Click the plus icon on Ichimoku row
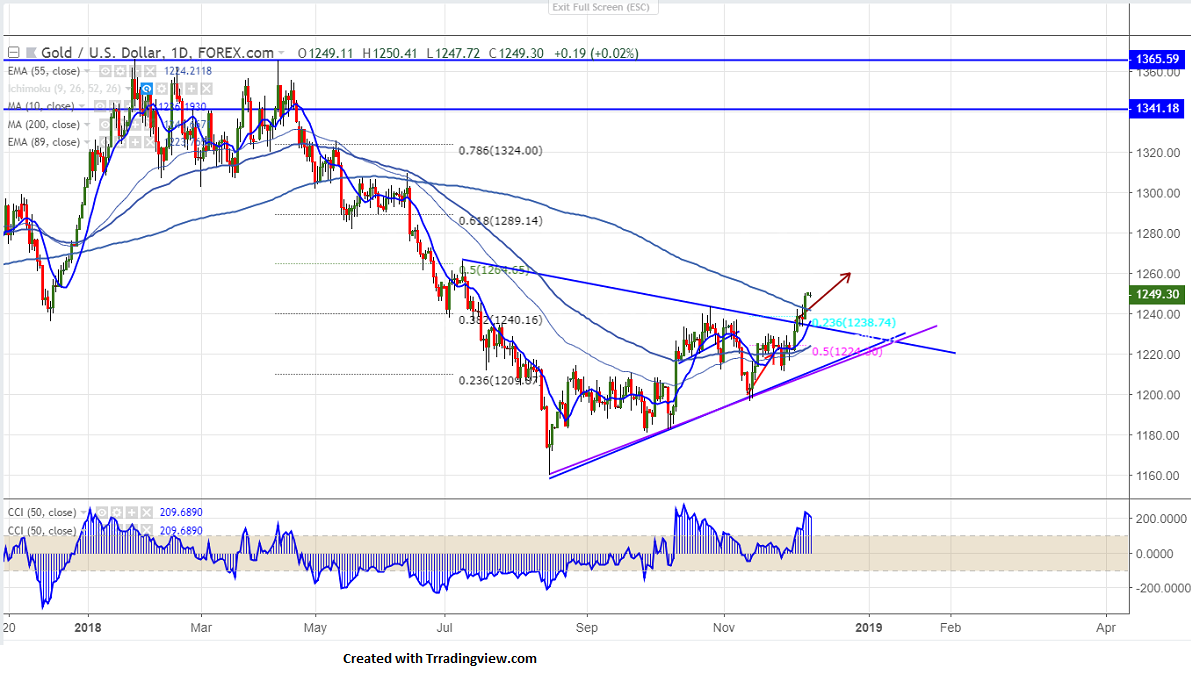The width and height of the screenshot is (1191, 680). (191, 89)
